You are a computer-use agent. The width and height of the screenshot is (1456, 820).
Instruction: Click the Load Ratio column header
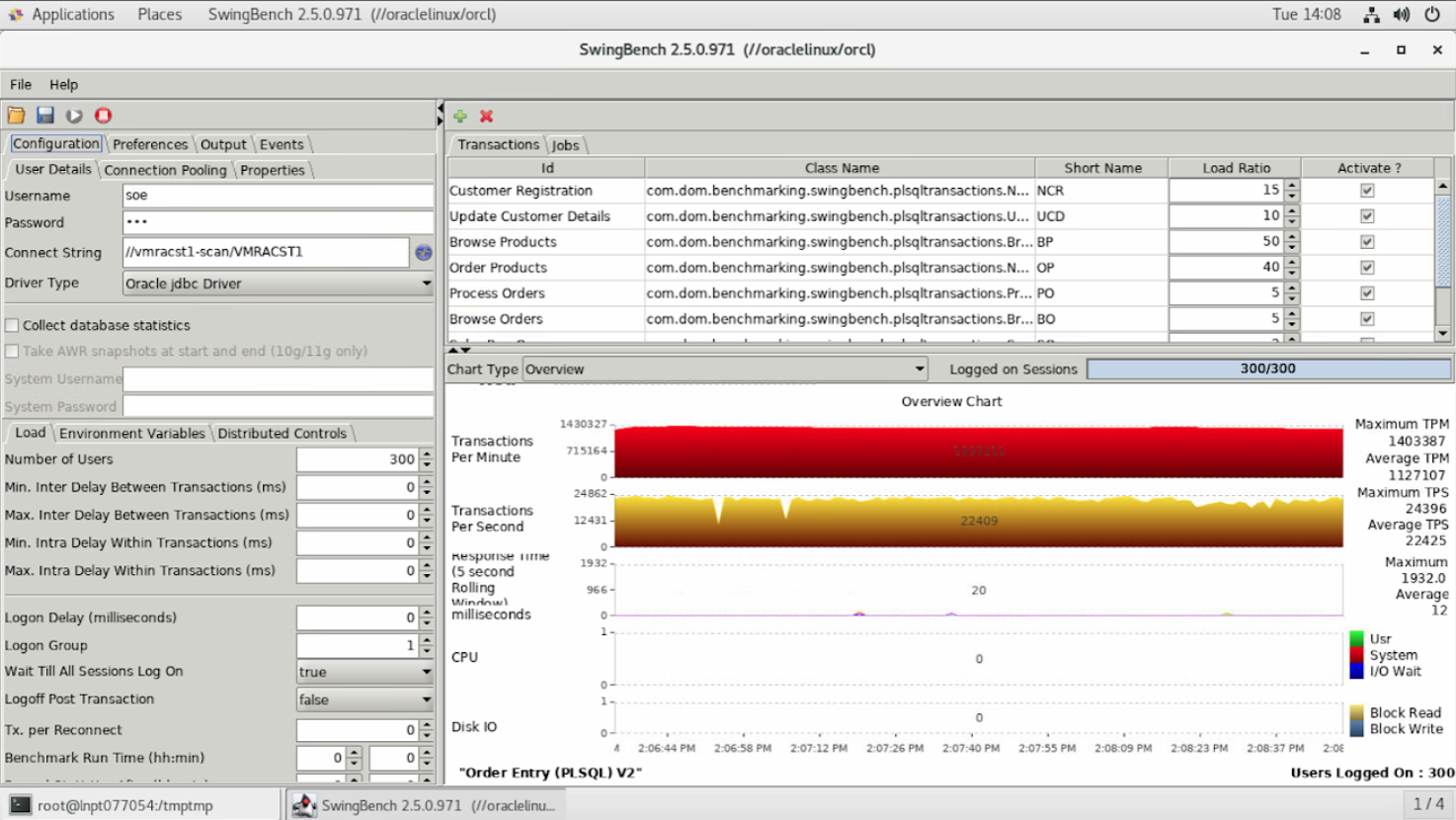(x=1235, y=168)
